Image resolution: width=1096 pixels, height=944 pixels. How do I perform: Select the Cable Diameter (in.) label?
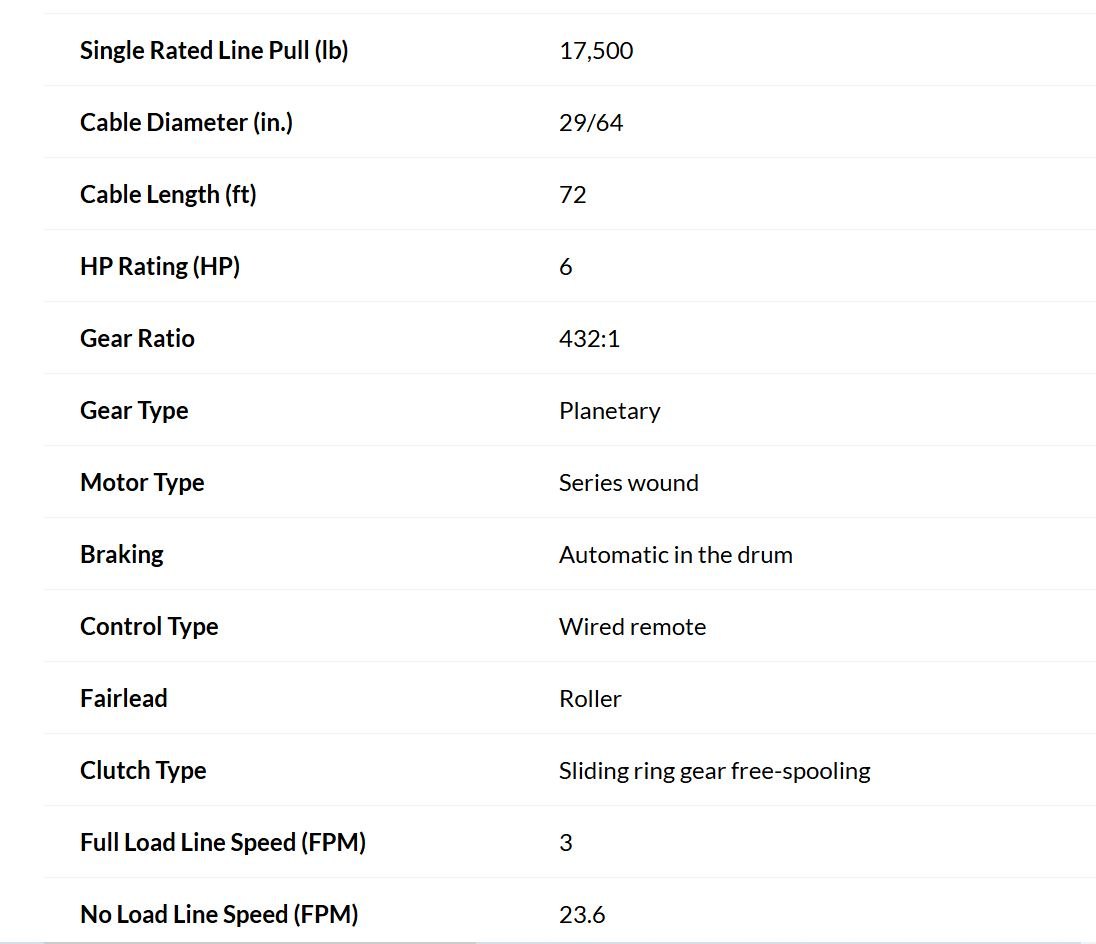187,122
